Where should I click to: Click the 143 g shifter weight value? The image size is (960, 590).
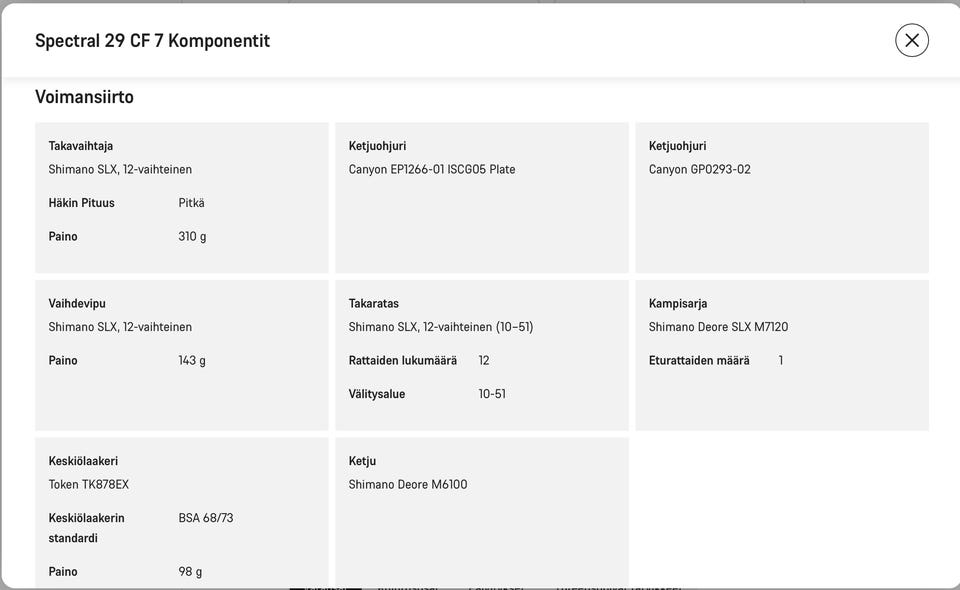pyautogui.click(x=192, y=360)
